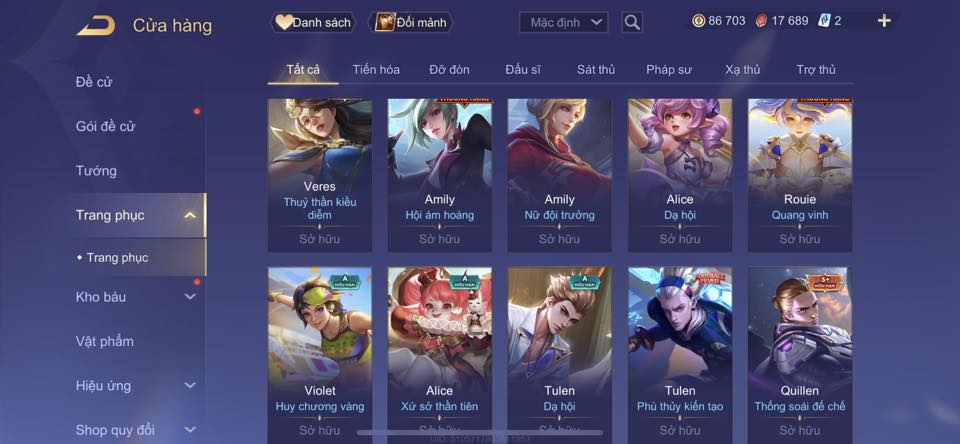Viewport: 960px width, 444px height.
Task: Collapse the Trang phục sidebar section
Action: tap(190, 215)
